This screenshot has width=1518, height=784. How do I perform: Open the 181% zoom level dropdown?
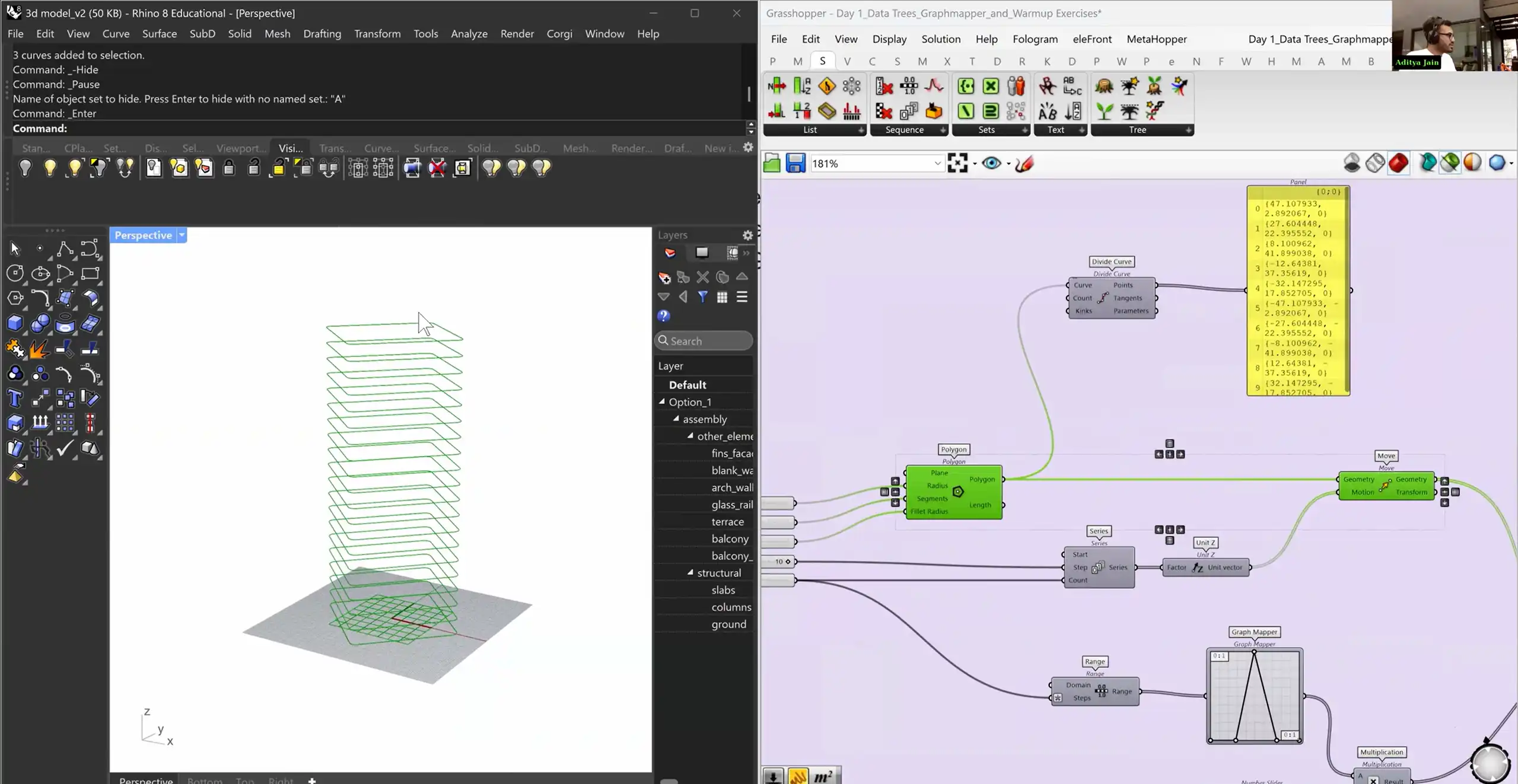point(937,163)
